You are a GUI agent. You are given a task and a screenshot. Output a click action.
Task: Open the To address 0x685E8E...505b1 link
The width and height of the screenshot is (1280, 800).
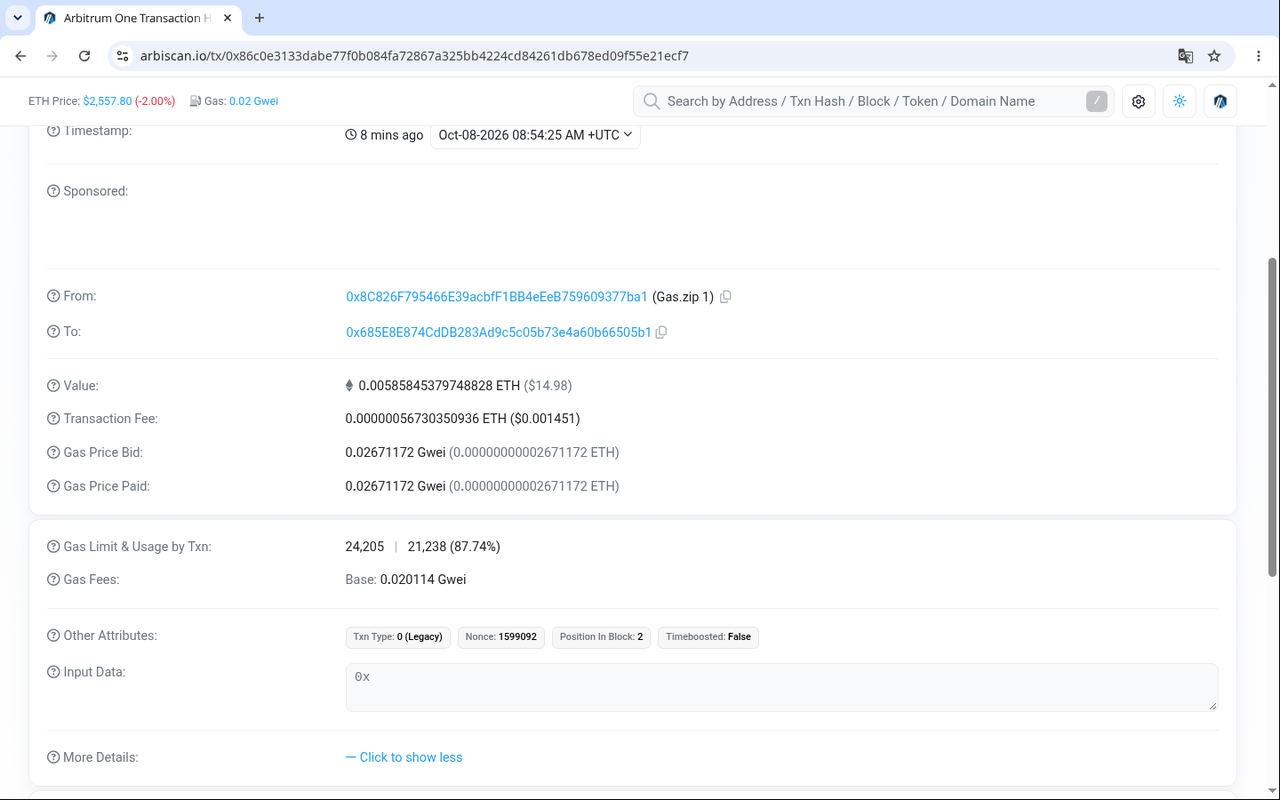click(x=499, y=332)
